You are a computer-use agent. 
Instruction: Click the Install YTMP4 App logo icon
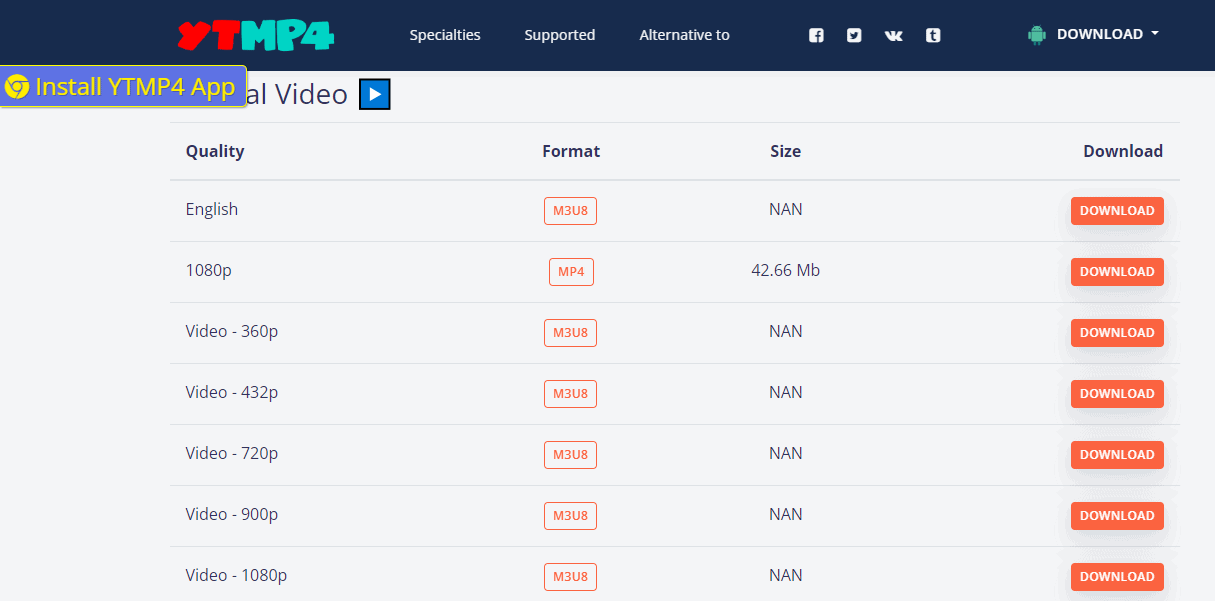17,87
